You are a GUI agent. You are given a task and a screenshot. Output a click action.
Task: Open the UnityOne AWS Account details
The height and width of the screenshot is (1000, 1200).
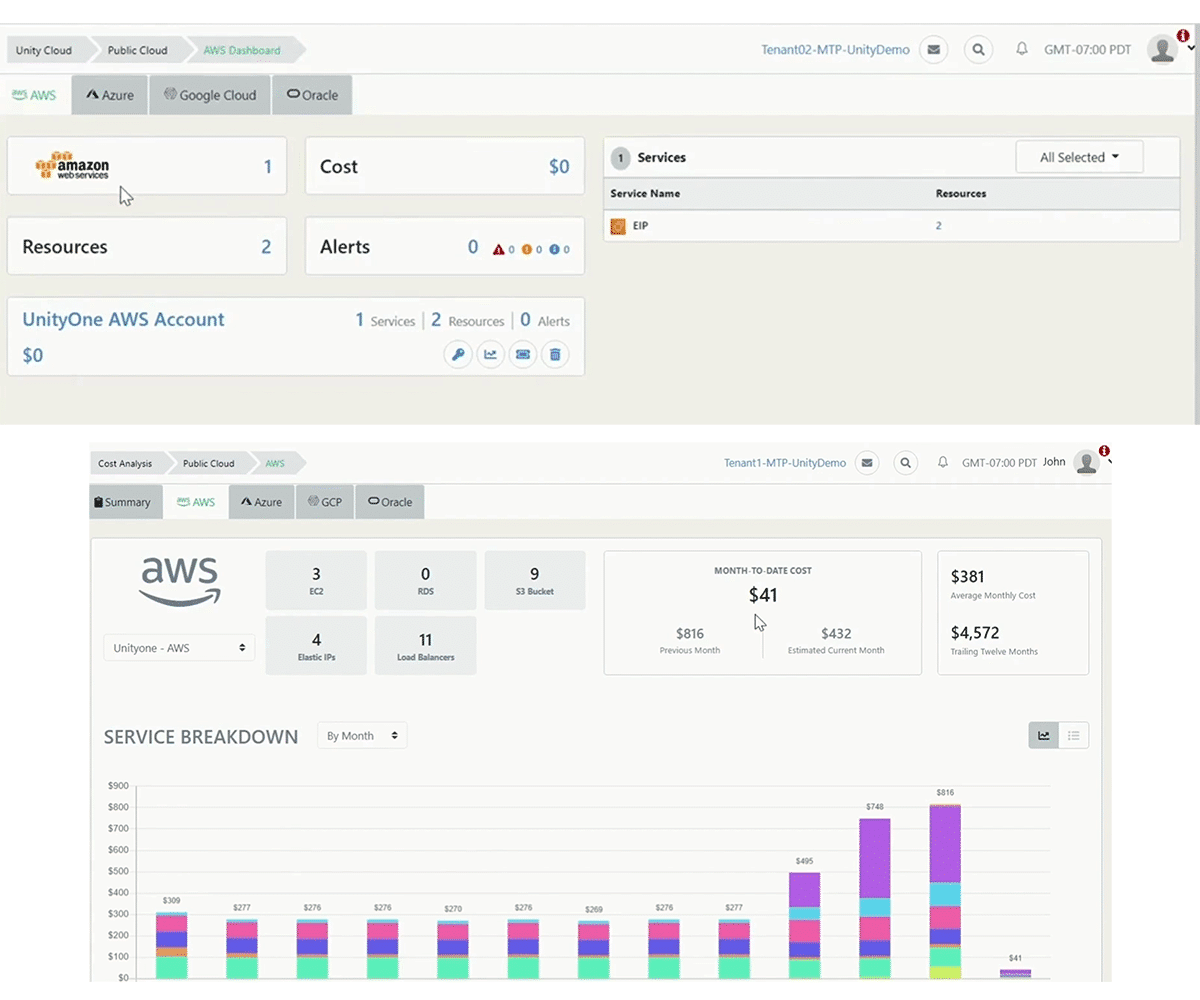pyautogui.click(x=123, y=319)
